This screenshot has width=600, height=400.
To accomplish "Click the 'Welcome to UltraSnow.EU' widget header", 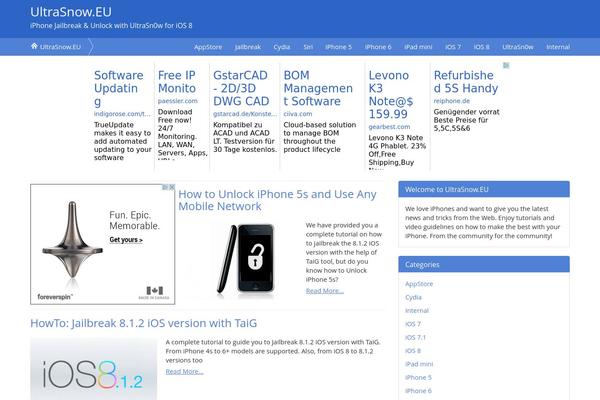I will tap(484, 189).
